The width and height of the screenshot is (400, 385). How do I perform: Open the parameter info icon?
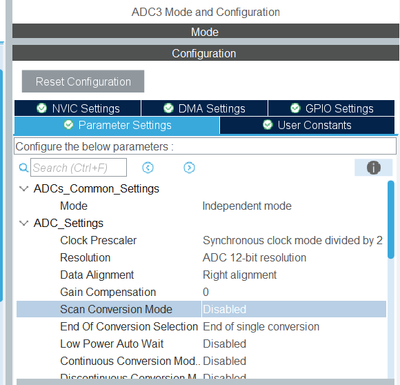coord(373,168)
